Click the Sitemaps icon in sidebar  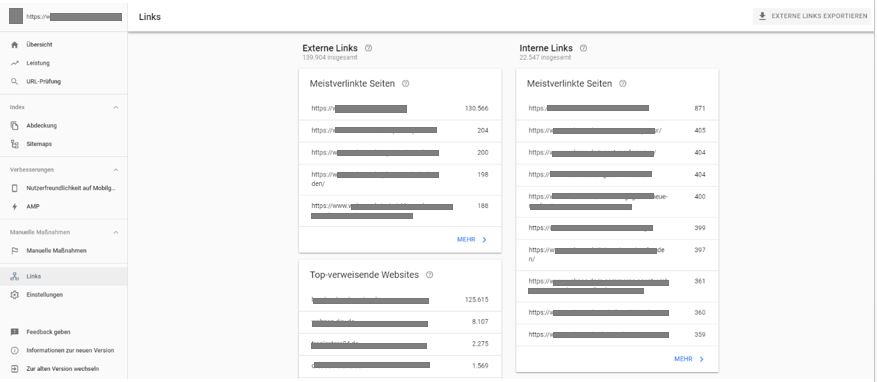[x=15, y=144]
